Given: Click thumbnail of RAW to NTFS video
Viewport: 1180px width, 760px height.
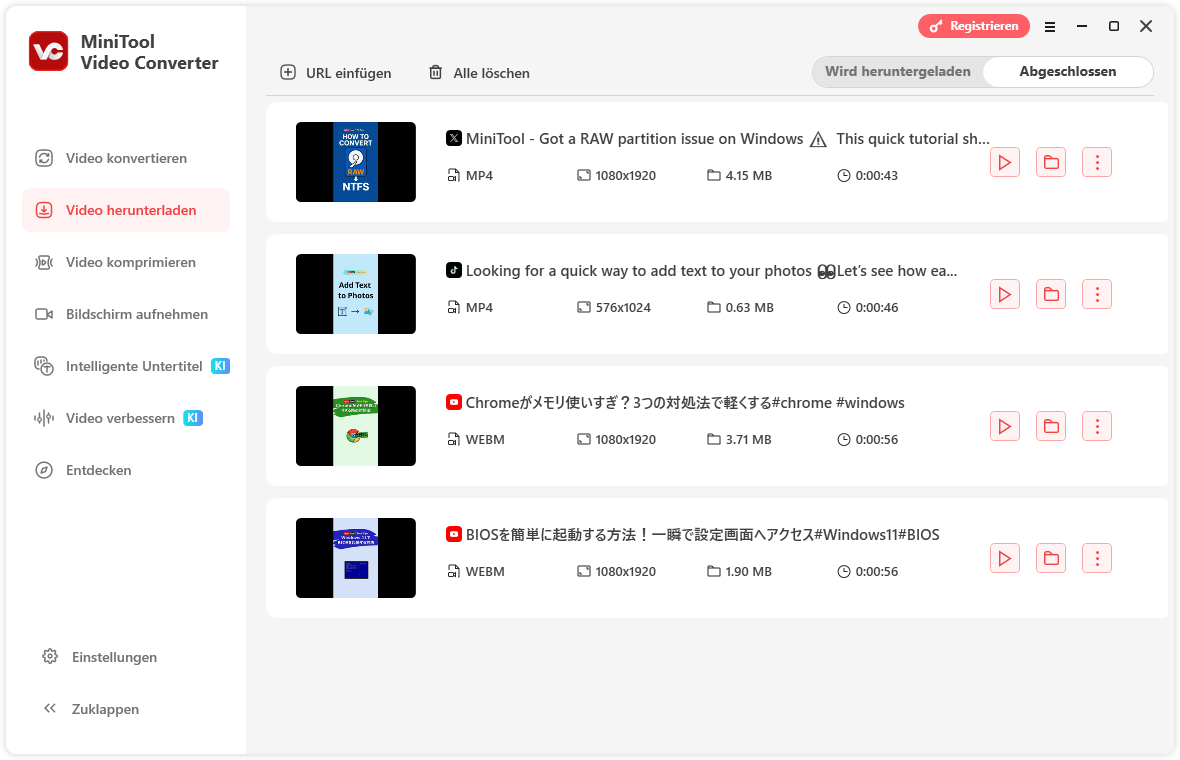Looking at the screenshot, I should tap(355, 162).
